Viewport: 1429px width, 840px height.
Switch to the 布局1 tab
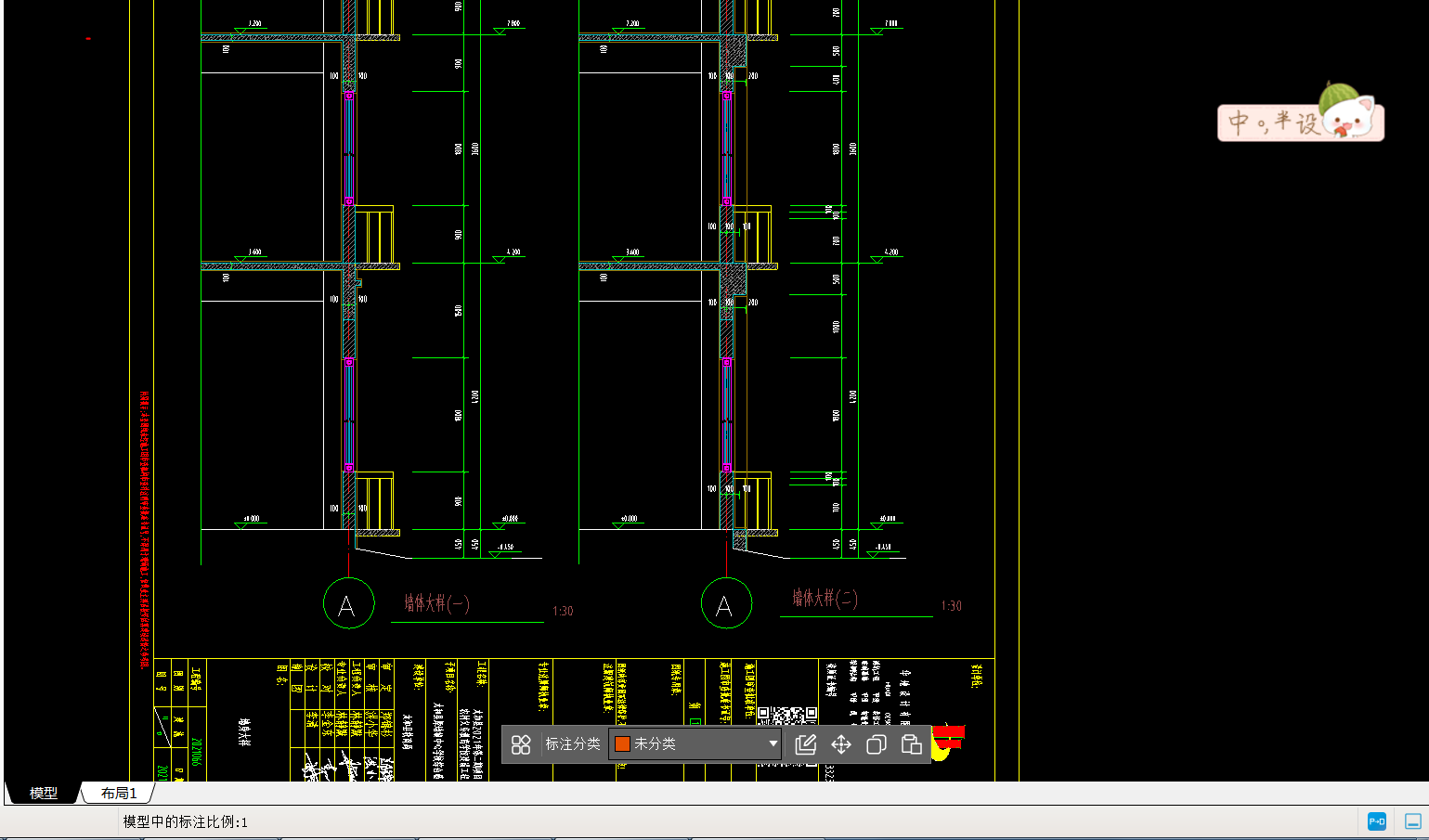(119, 793)
